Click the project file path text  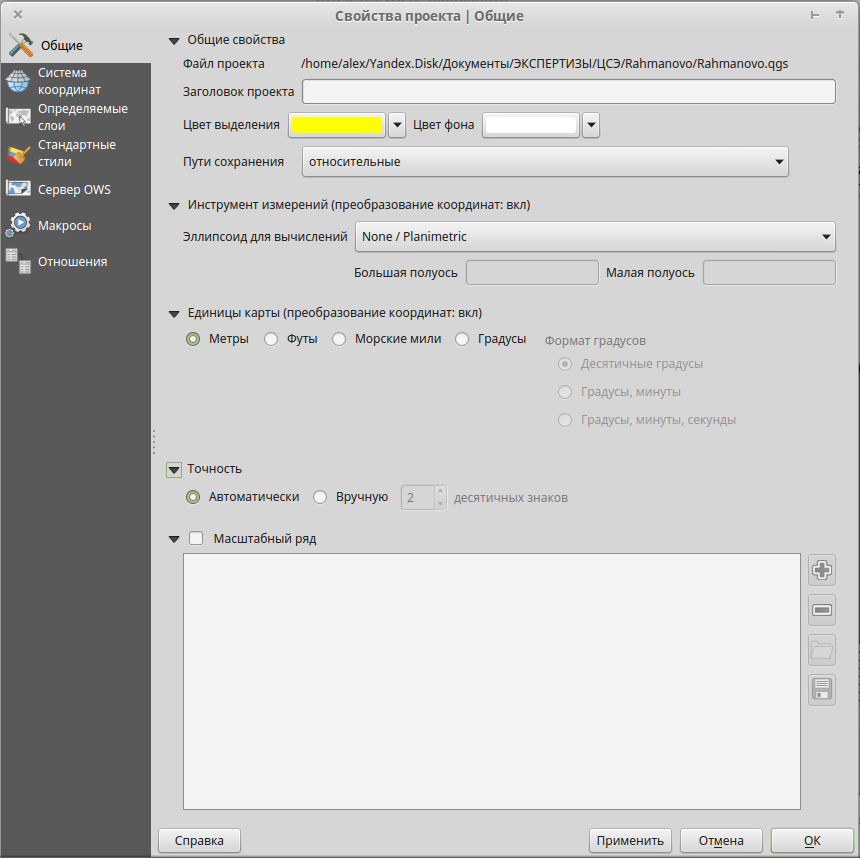coord(545,64)
